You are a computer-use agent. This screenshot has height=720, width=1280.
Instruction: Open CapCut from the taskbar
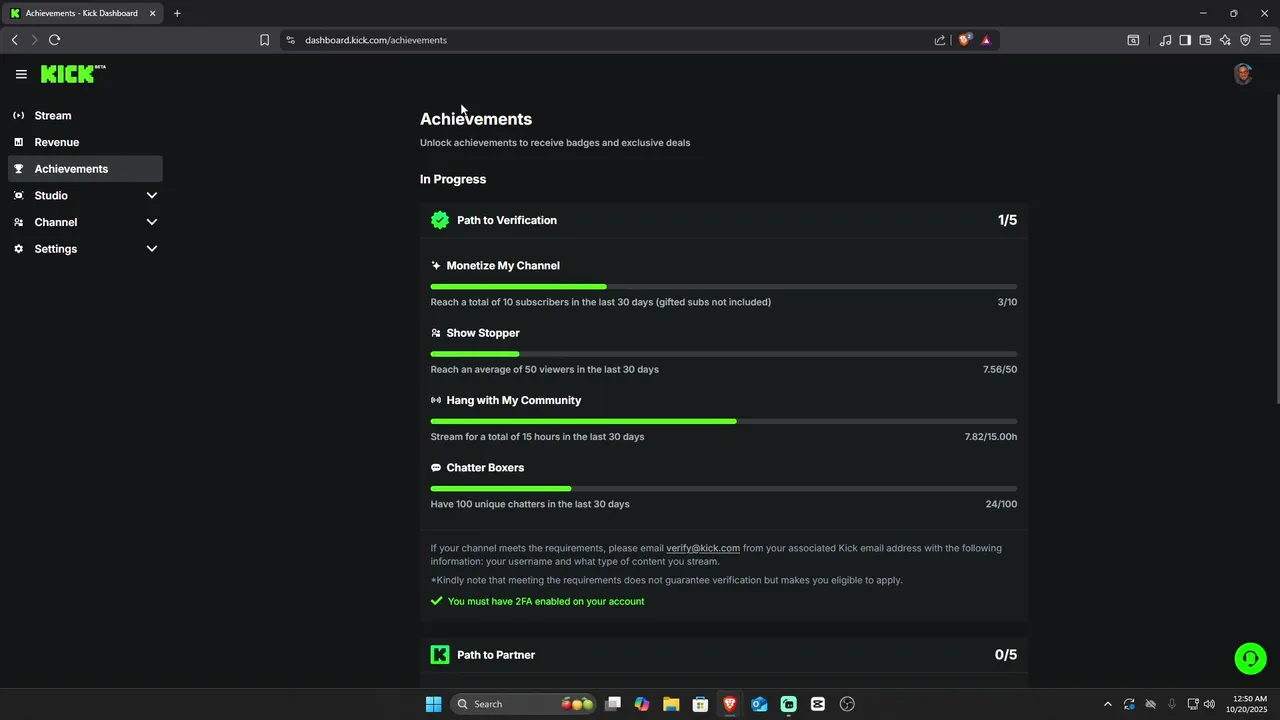pyautogui.click(x=818, y=704)
